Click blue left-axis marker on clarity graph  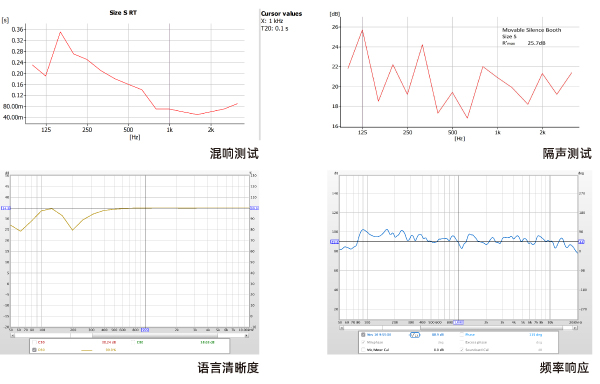click(5, 208)
